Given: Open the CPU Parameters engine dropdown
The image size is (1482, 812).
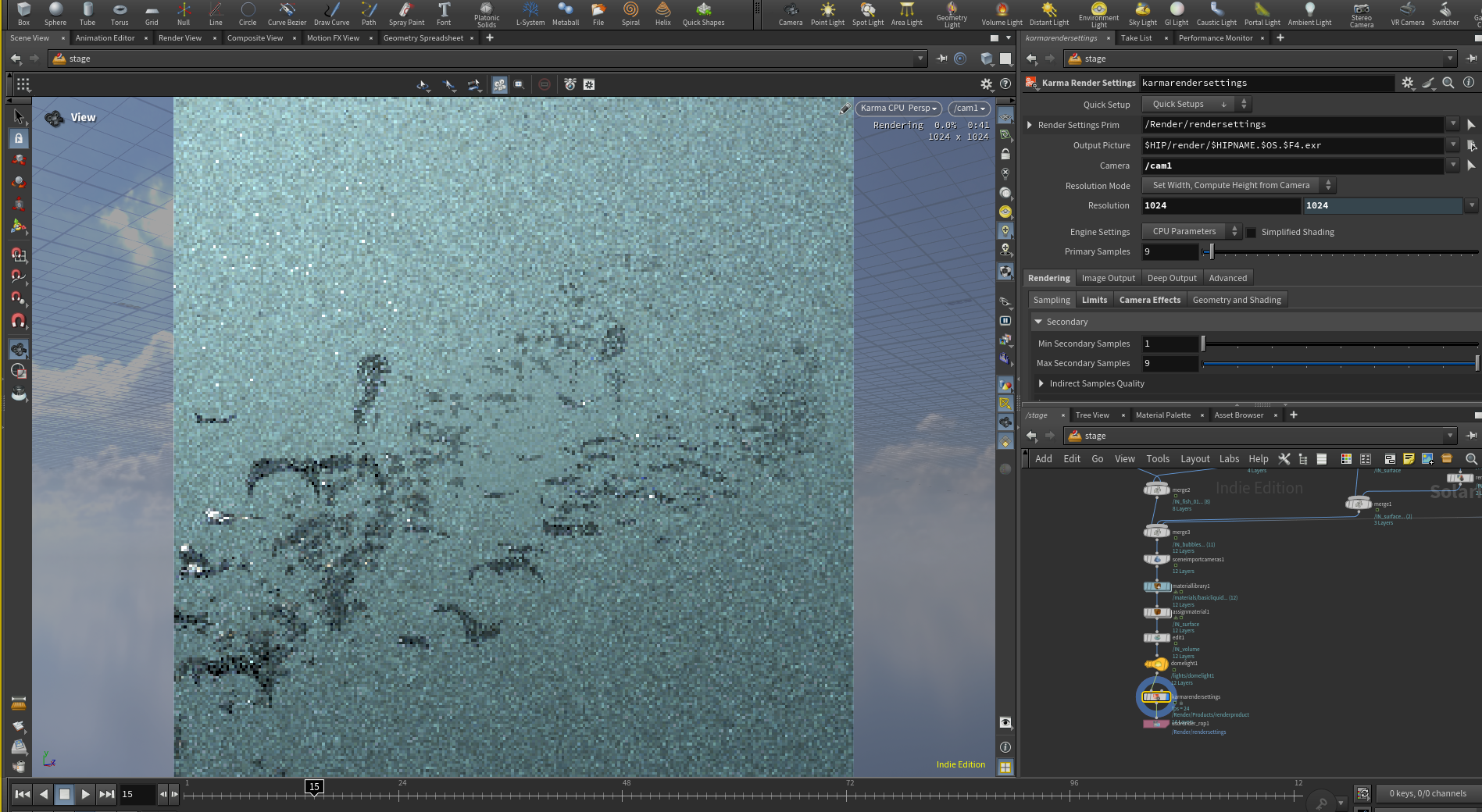Looking at the screenshot, I should [x=1191, y=231].
